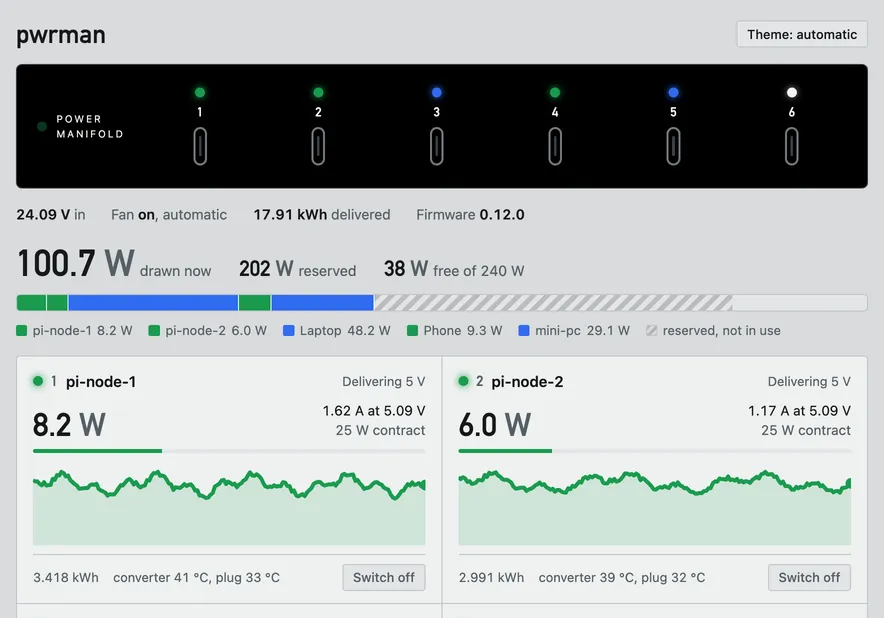The height and width of the screenshot is (618, 884).
Task: Switch off pi-node-2
Action: (809, 577)
